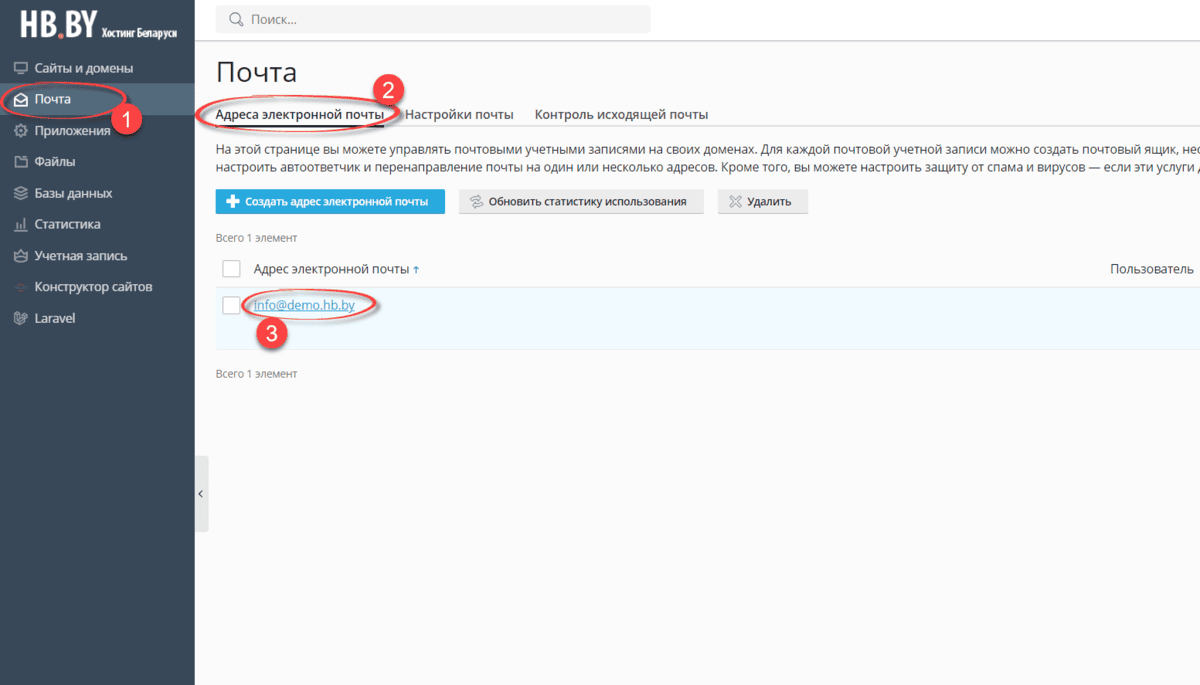Image resolution: width=1200 pixels, height=685 pixels.
Task: Open the Laravel icon in sidebar
Action: 20,318
